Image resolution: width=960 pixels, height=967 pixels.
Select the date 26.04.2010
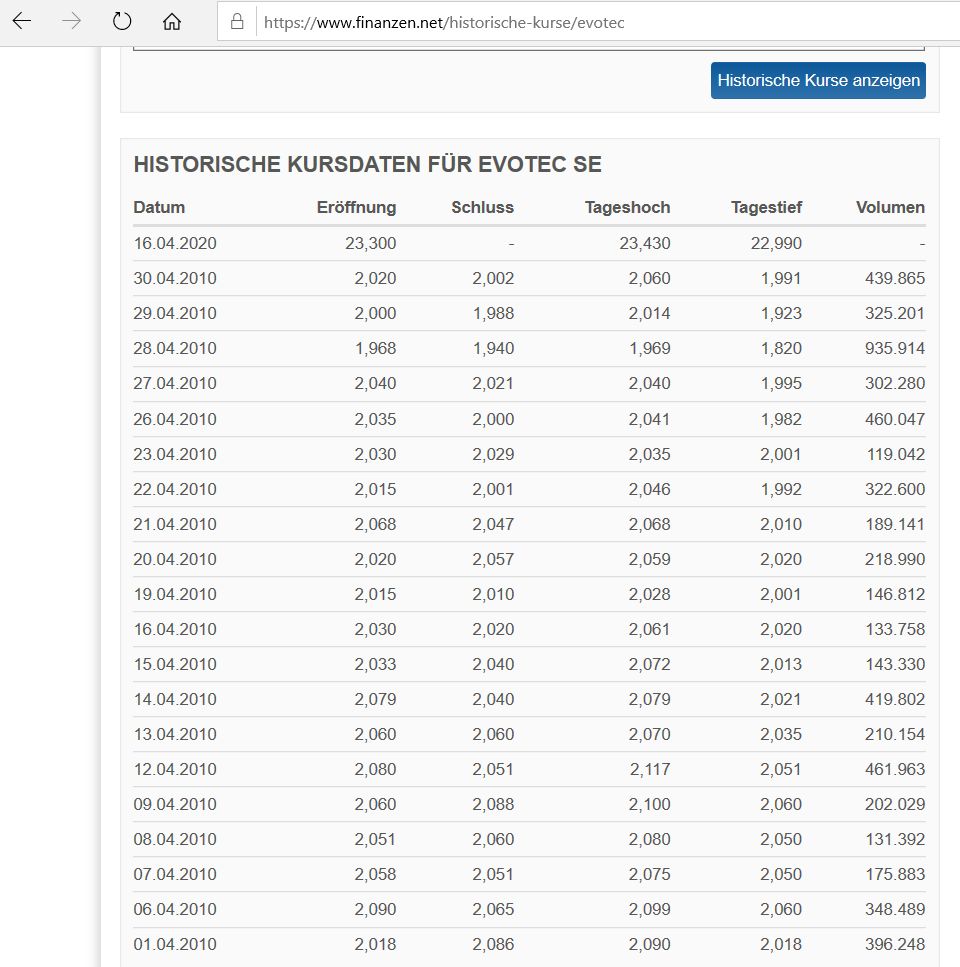[x=175, y=419]
